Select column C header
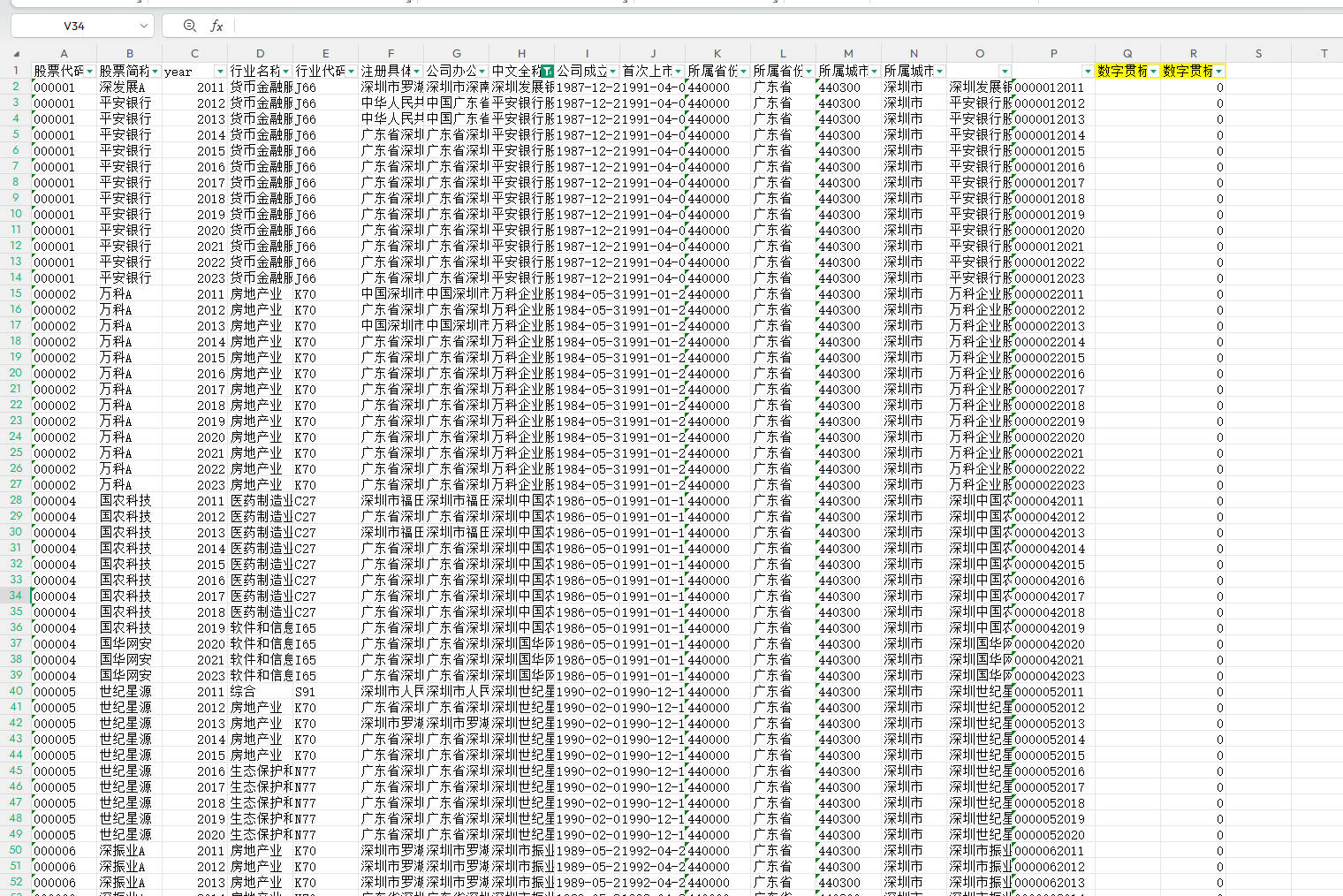This screenshot has height=896, width=1343. click(x=194, y=53)
